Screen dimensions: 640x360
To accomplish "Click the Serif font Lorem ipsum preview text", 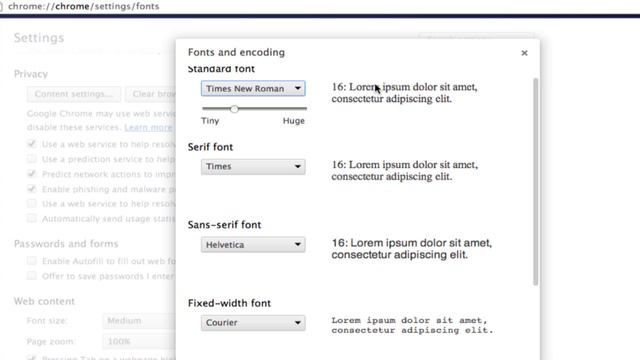I will coord(404,171).
